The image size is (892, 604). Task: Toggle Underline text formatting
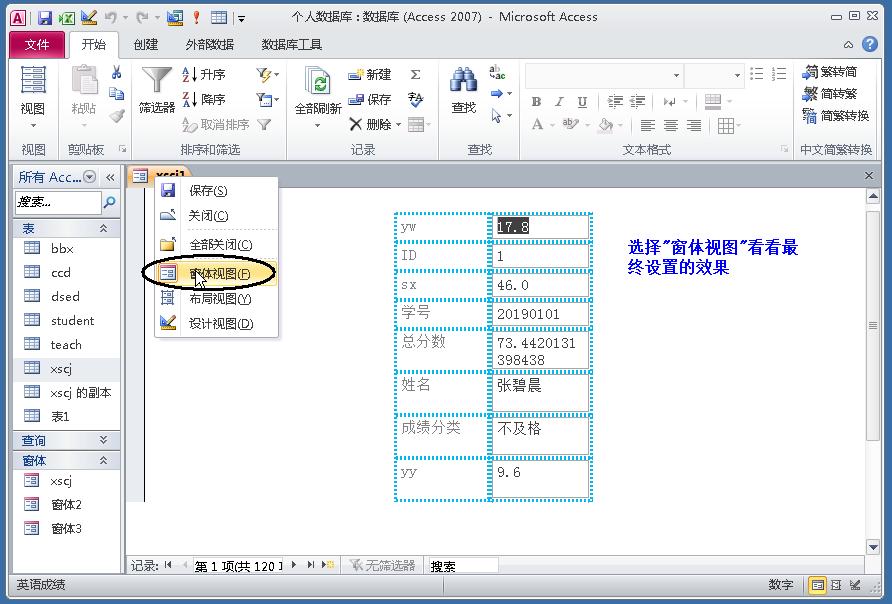pyautogui.click(x=581, y=102)
